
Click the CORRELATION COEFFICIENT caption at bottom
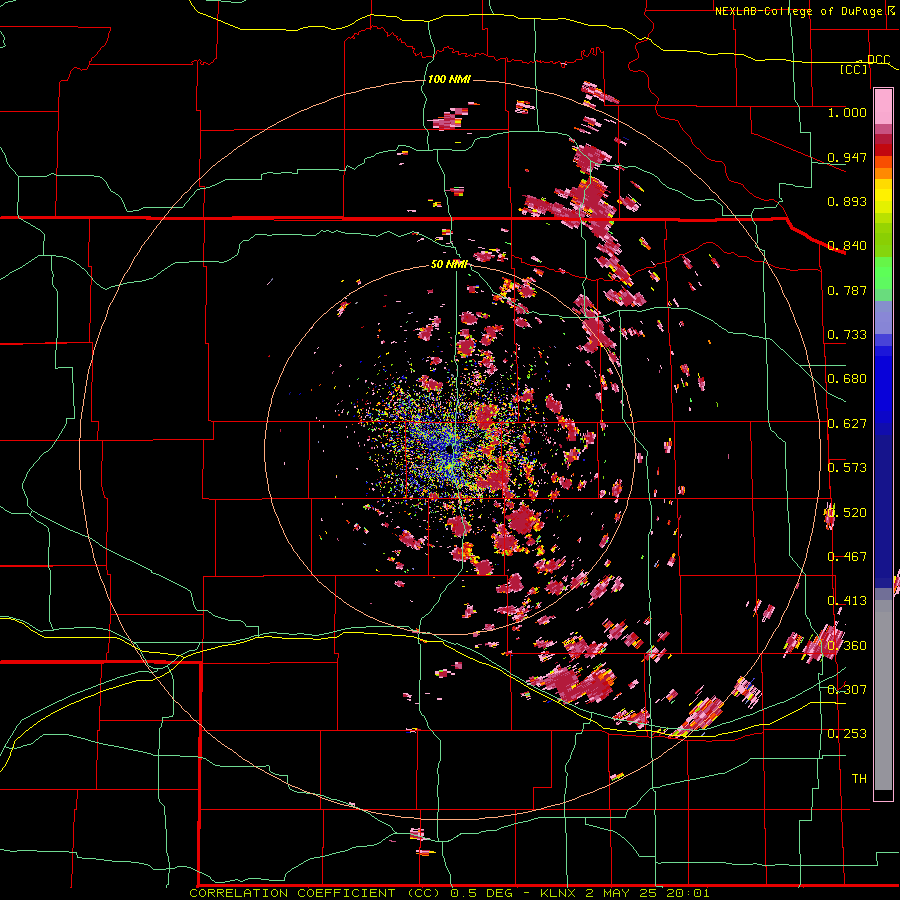click(449, 893)
